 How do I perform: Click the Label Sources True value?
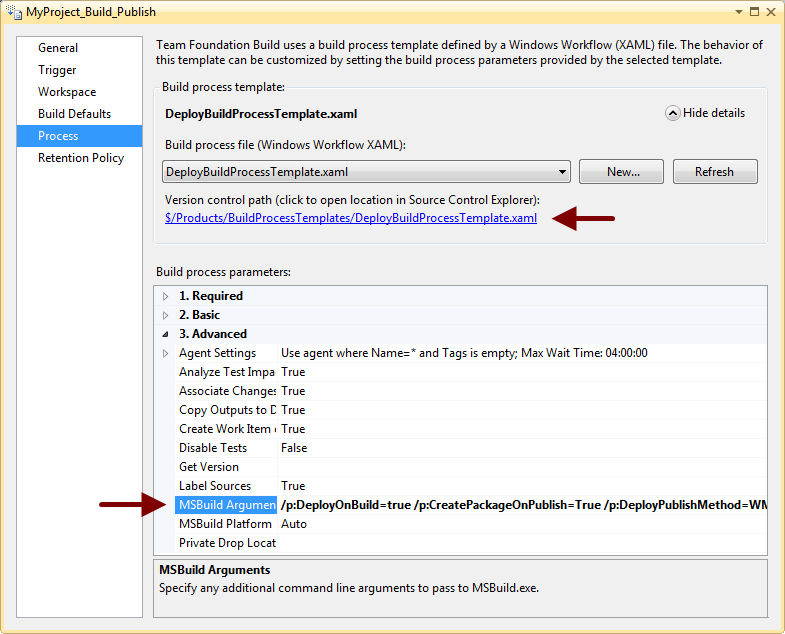pyautogui.click(x=522, y=486)
